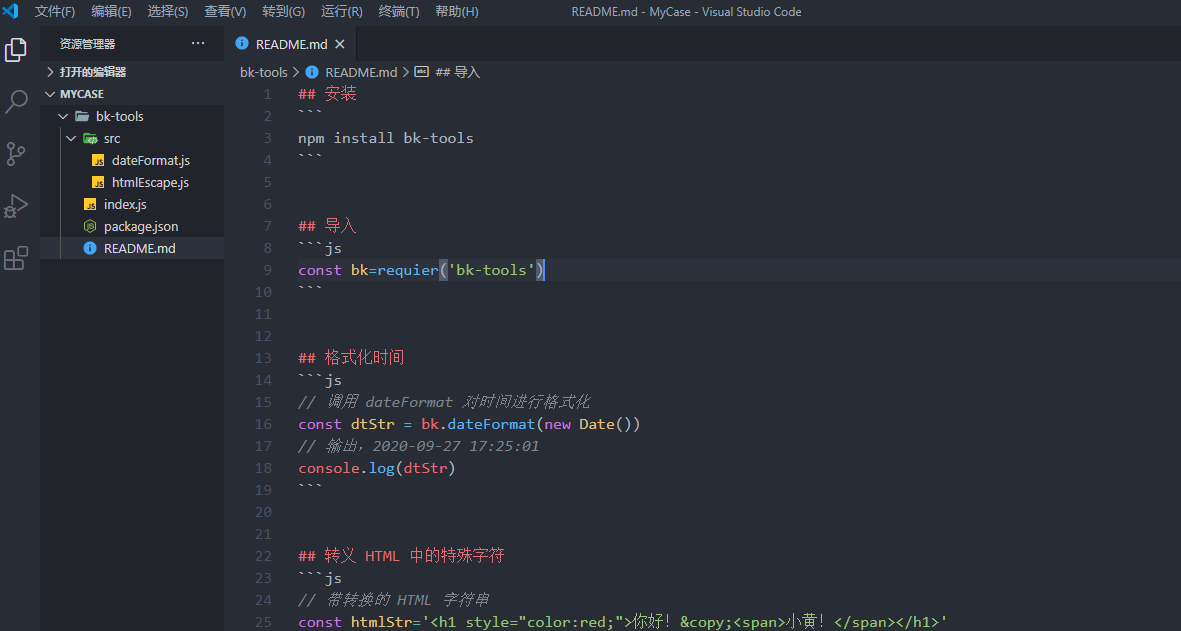Open the 文件(F) menu
The width and height of the screenshot is (1181, 631).
pos(55,11)
